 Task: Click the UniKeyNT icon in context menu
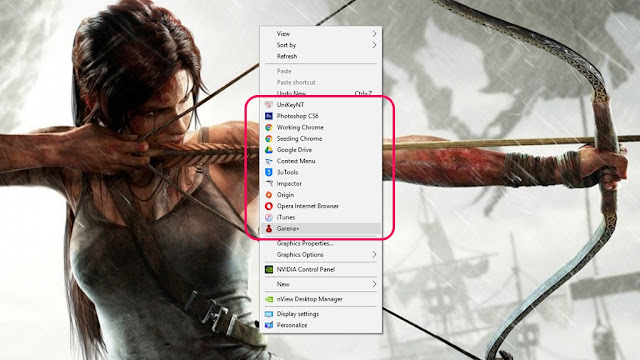269,105
